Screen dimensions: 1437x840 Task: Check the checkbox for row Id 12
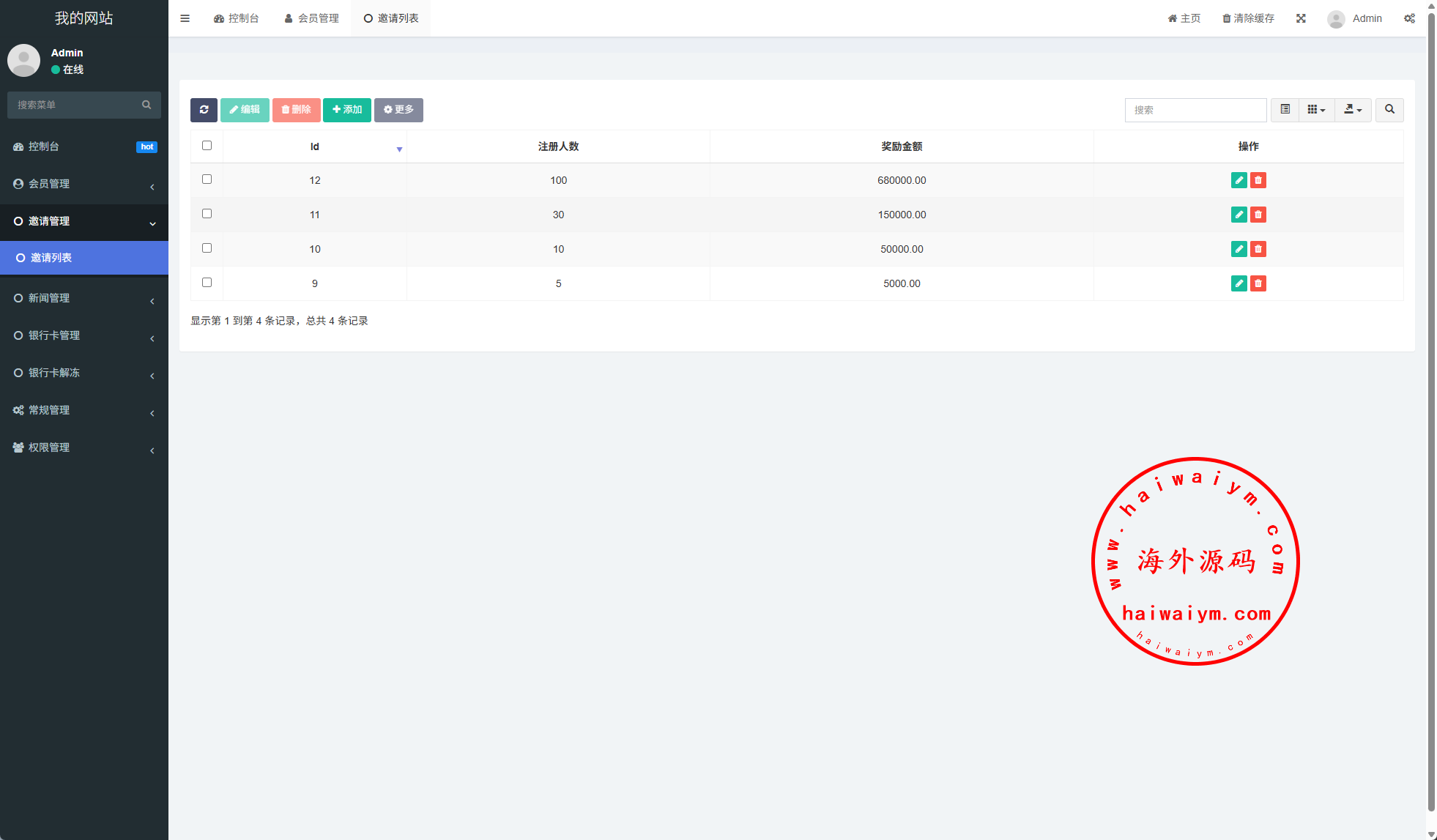[x=207, y=179]
